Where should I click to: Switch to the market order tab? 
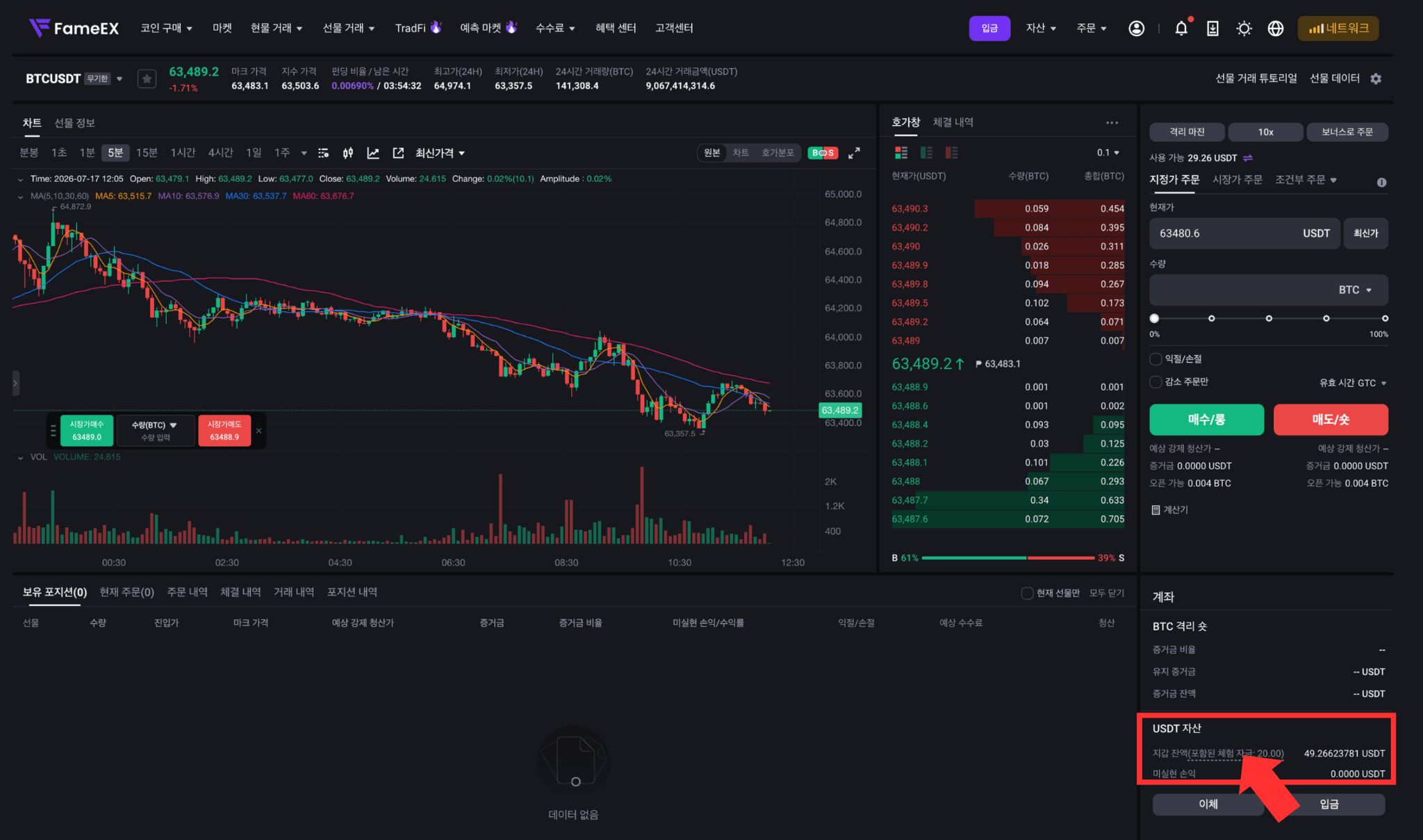coord(1237,180)
